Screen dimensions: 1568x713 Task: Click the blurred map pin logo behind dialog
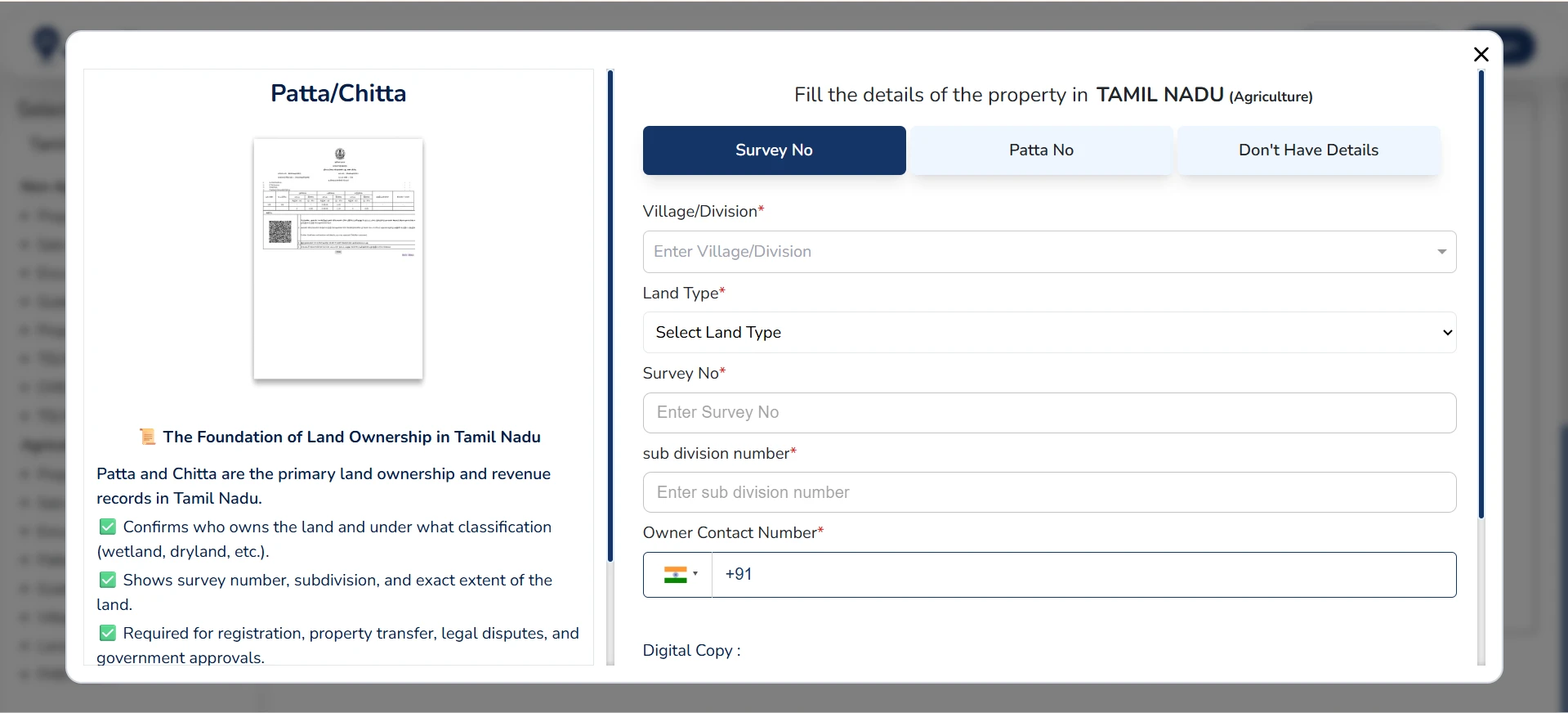[47, 44]
